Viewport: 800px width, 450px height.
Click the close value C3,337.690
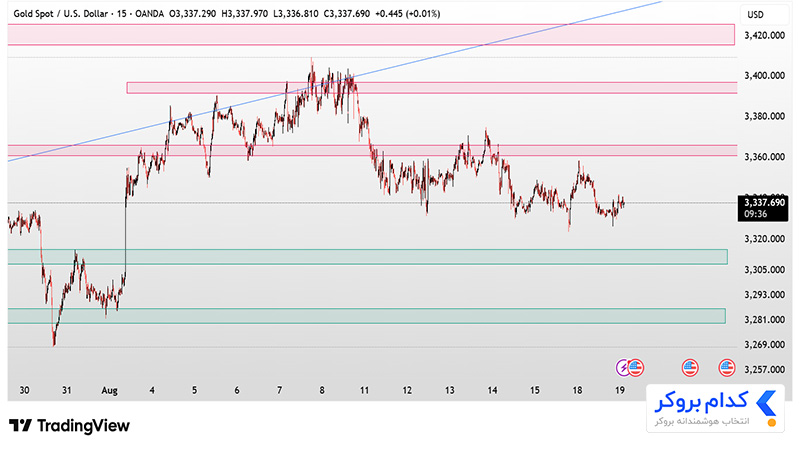pos(347,14)
